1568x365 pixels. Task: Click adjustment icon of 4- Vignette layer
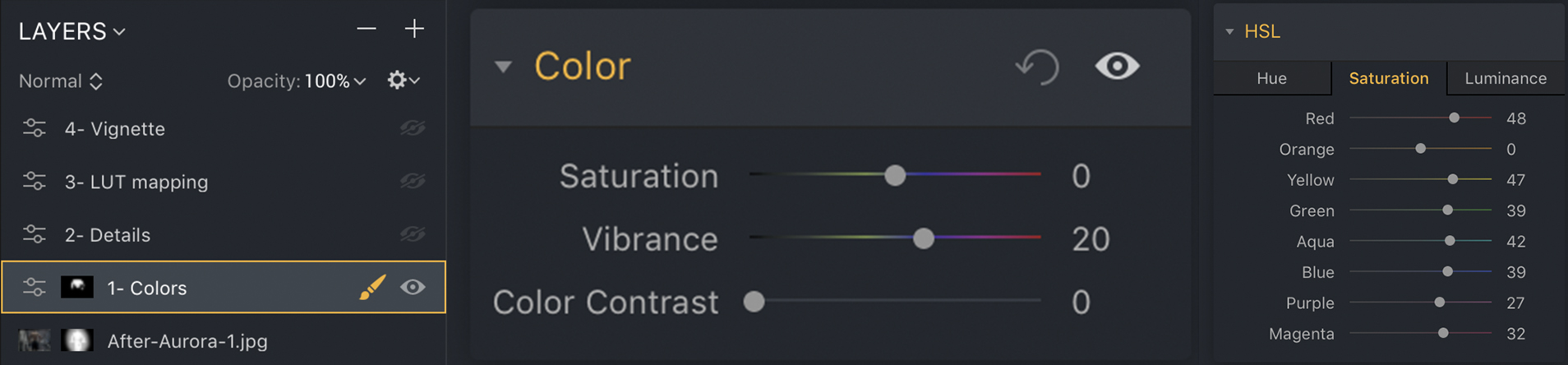pyautogui.click(x=34, y=128)
